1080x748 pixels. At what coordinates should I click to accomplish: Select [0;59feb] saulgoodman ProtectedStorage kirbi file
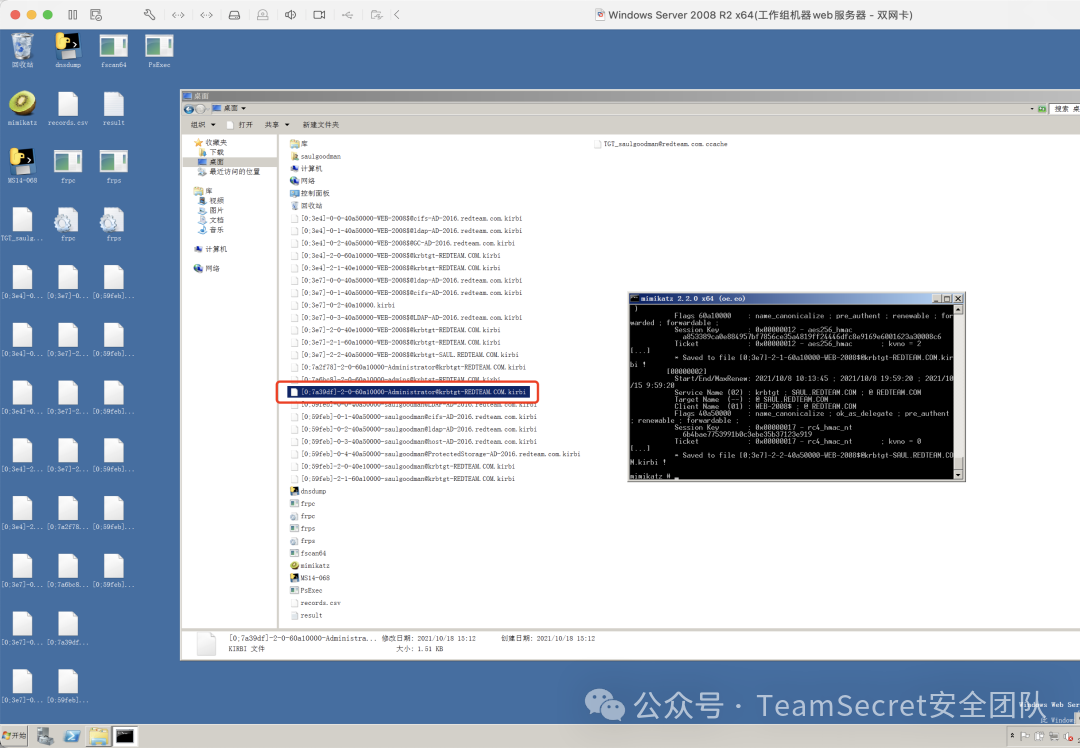point(435,454)
